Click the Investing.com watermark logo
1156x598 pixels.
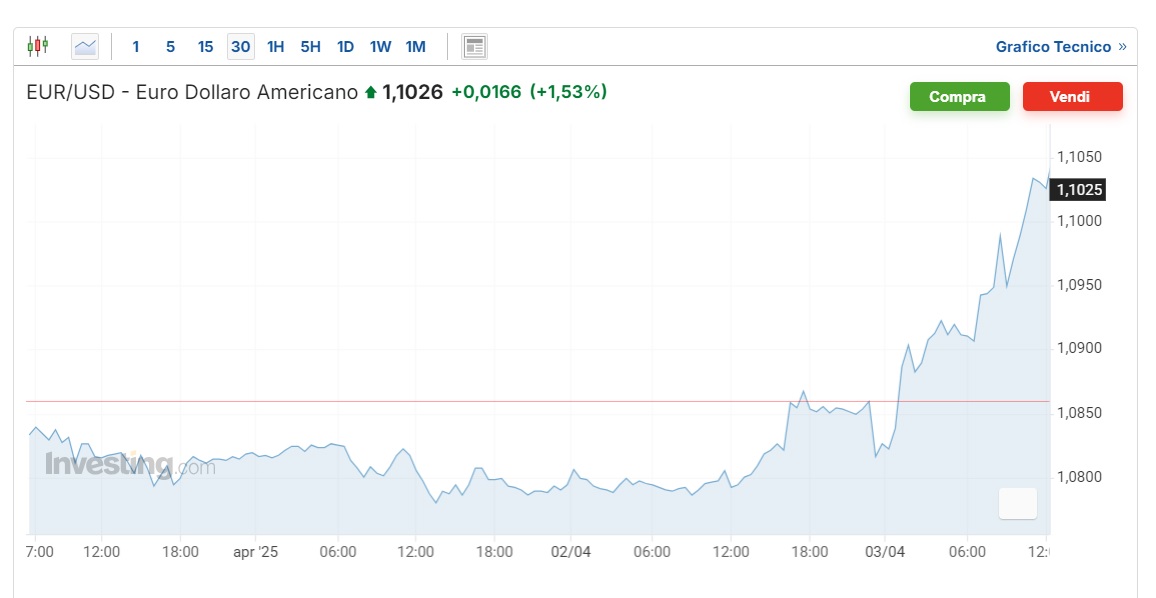coord(130,465)
